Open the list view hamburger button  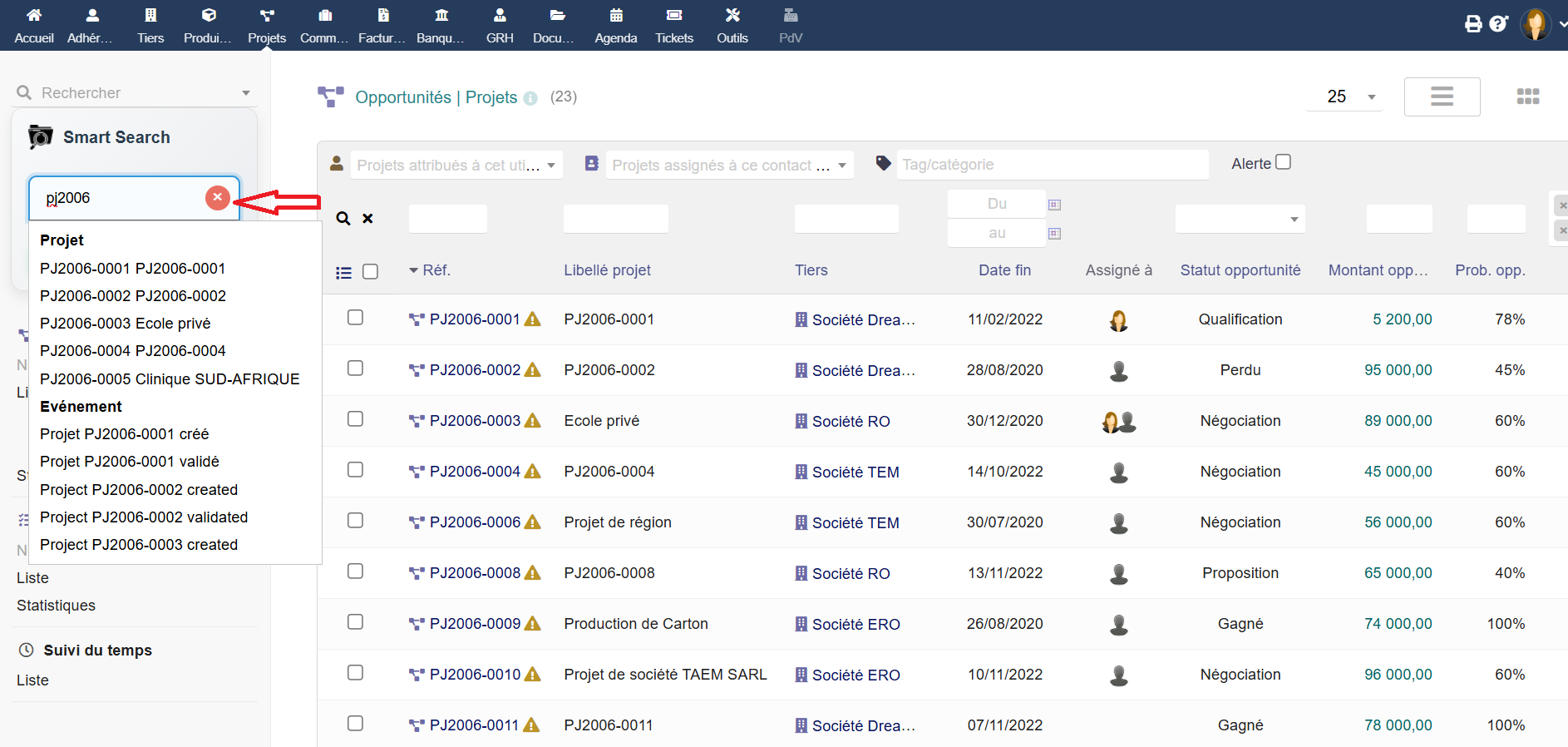click(1442, 96)
